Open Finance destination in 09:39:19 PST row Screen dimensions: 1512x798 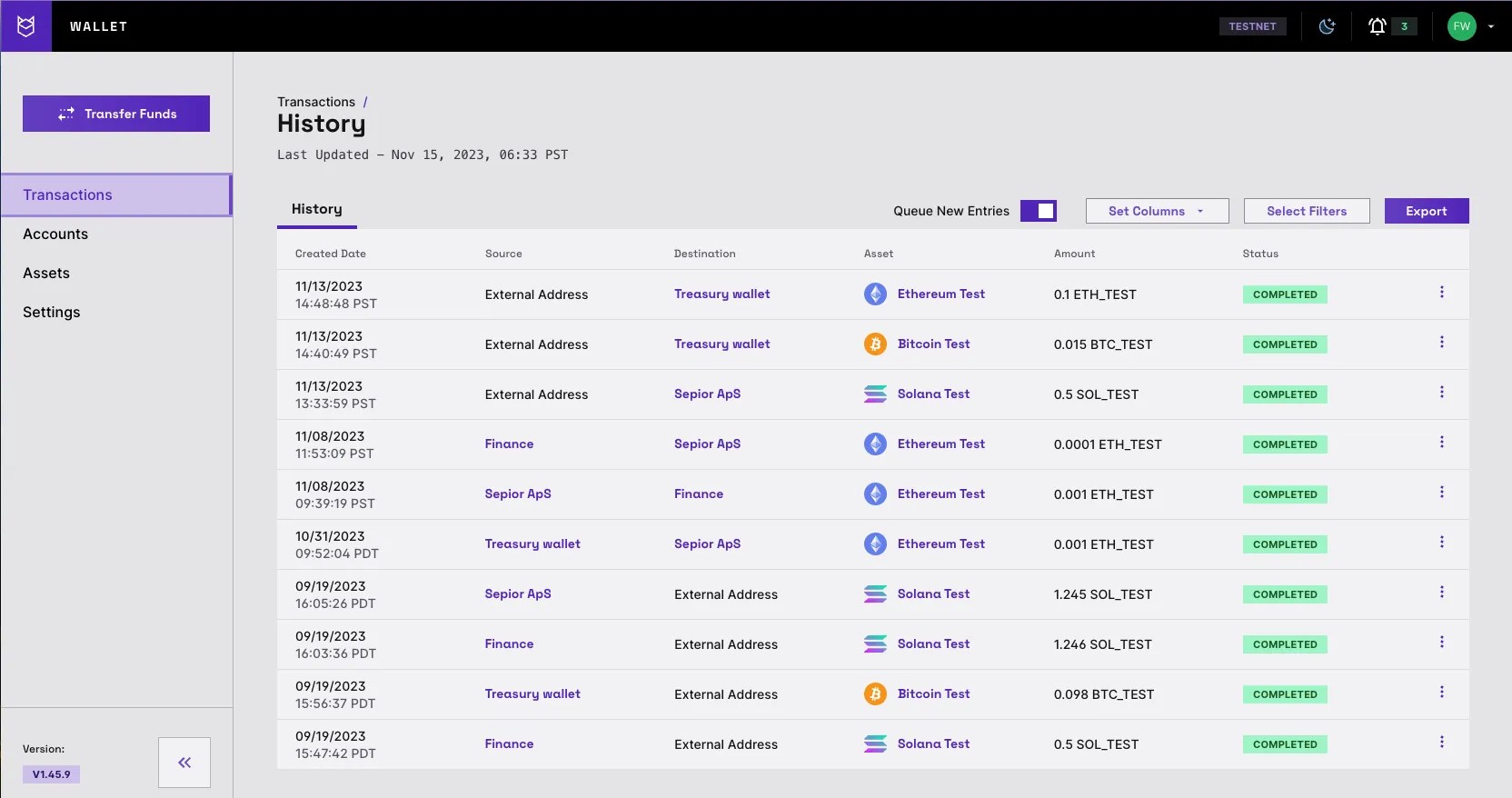(x=699, y=494)
